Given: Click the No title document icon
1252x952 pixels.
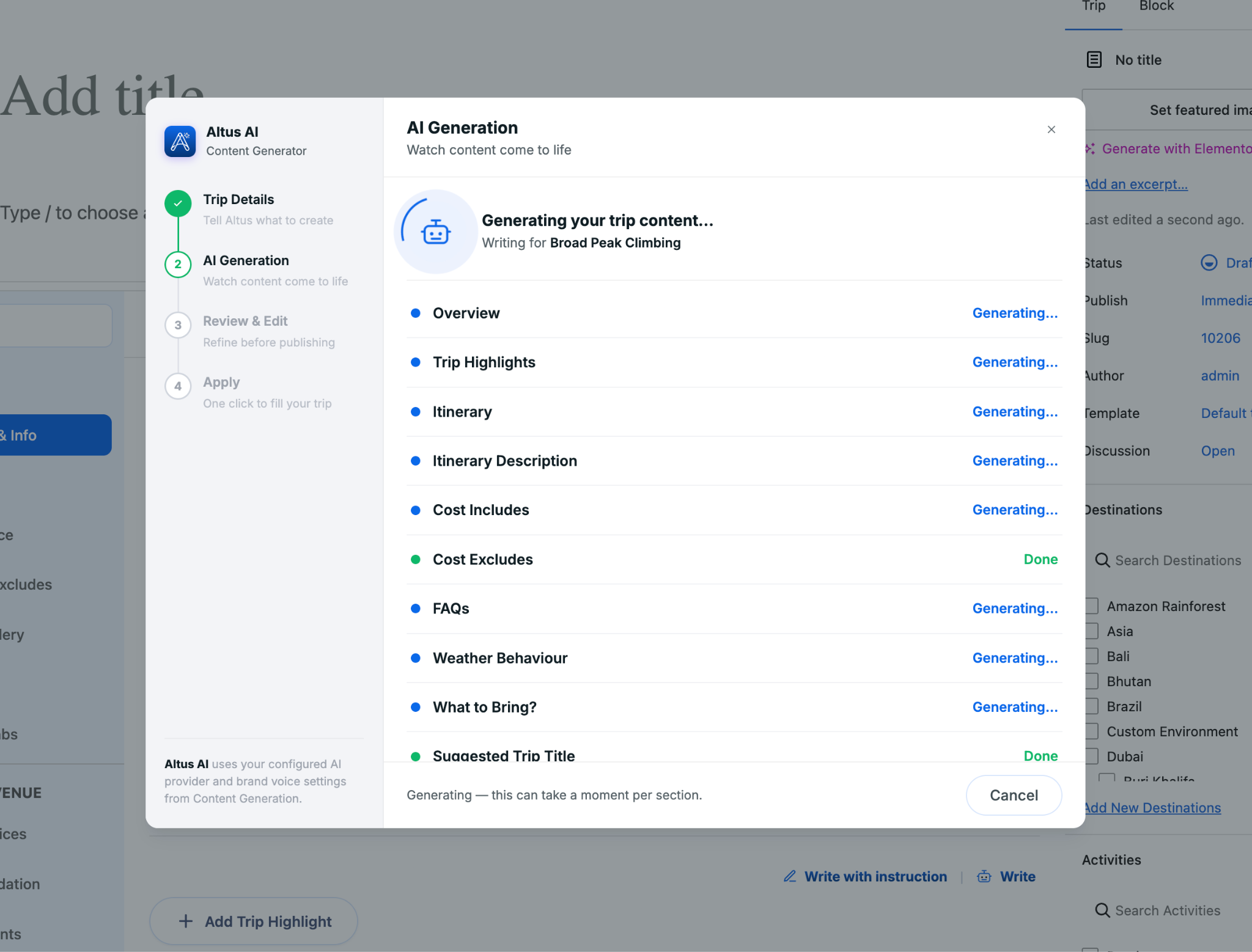Looking at the screenshot, I should point(1094,59).
